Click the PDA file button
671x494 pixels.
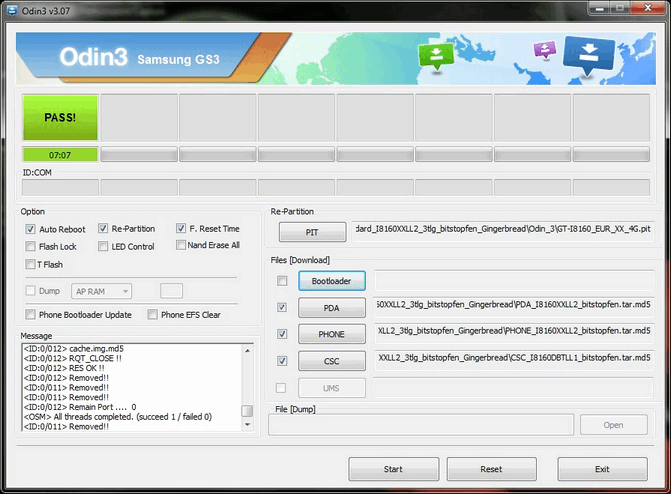click(332, 308)
